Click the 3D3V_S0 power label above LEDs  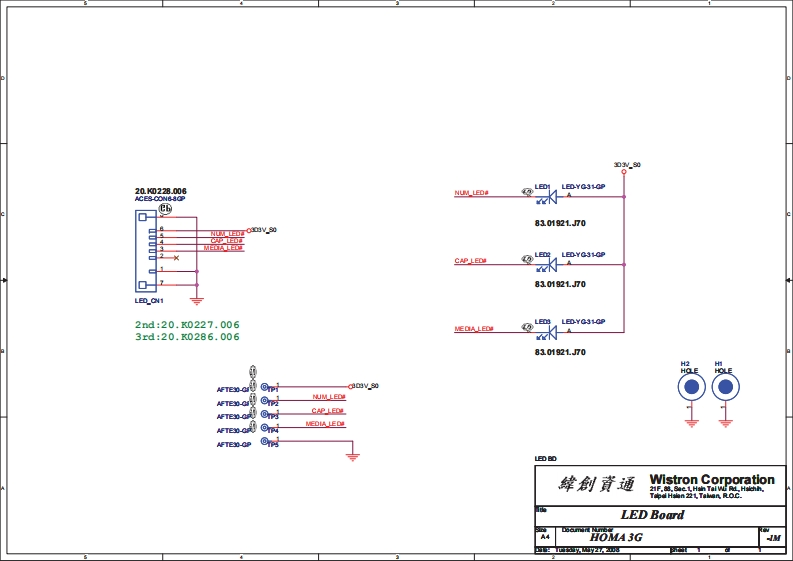click(627, 163)
